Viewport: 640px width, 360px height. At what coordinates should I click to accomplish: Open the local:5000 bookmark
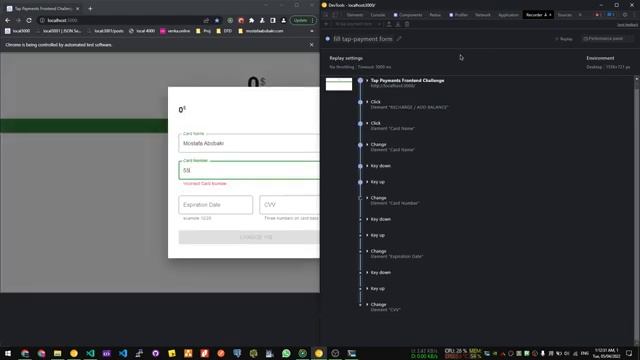click(x=18, y=31)
